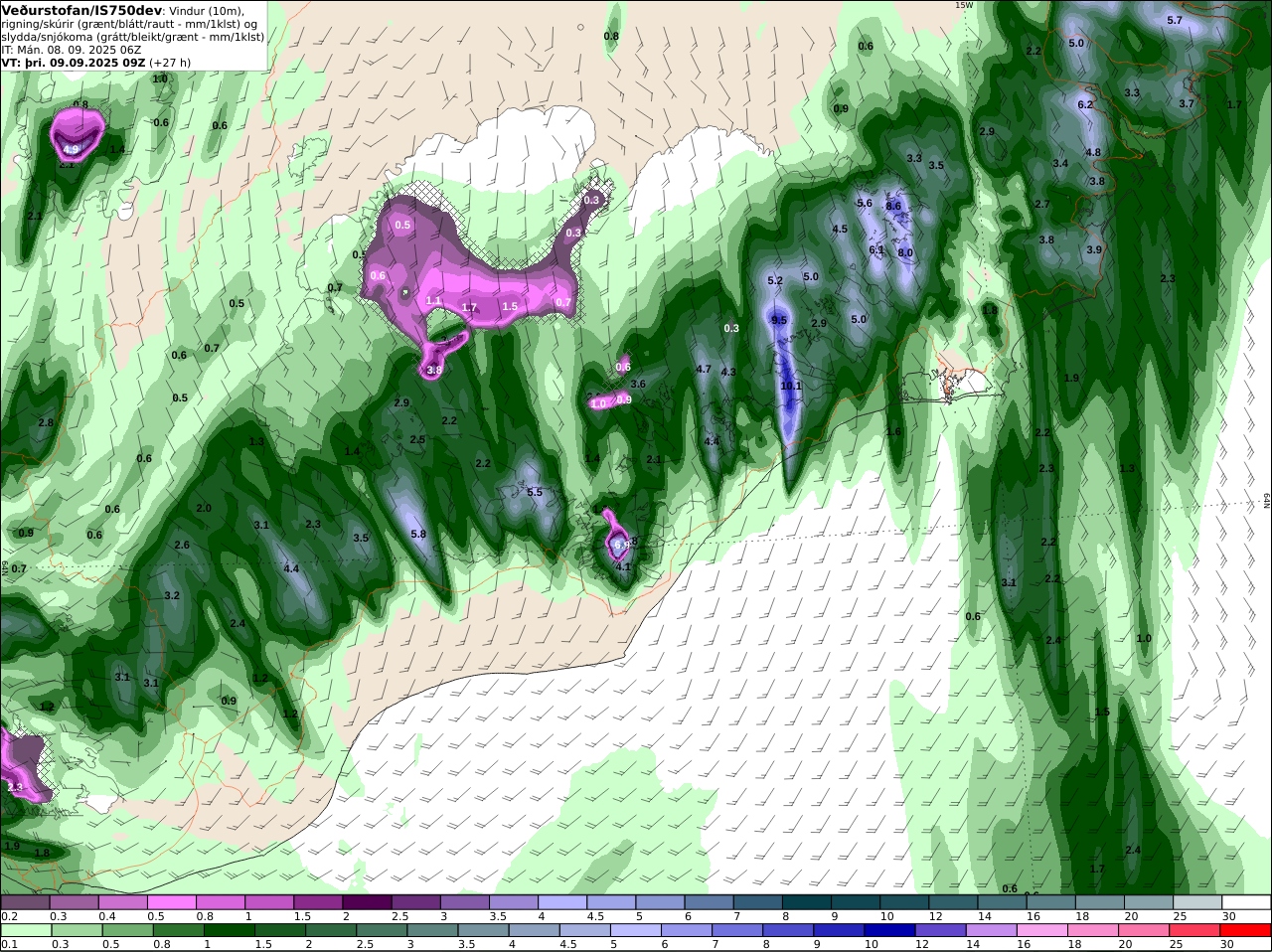
Task: Click the pink snow legend swatch labeled 0.5
Action: (171, 902)
